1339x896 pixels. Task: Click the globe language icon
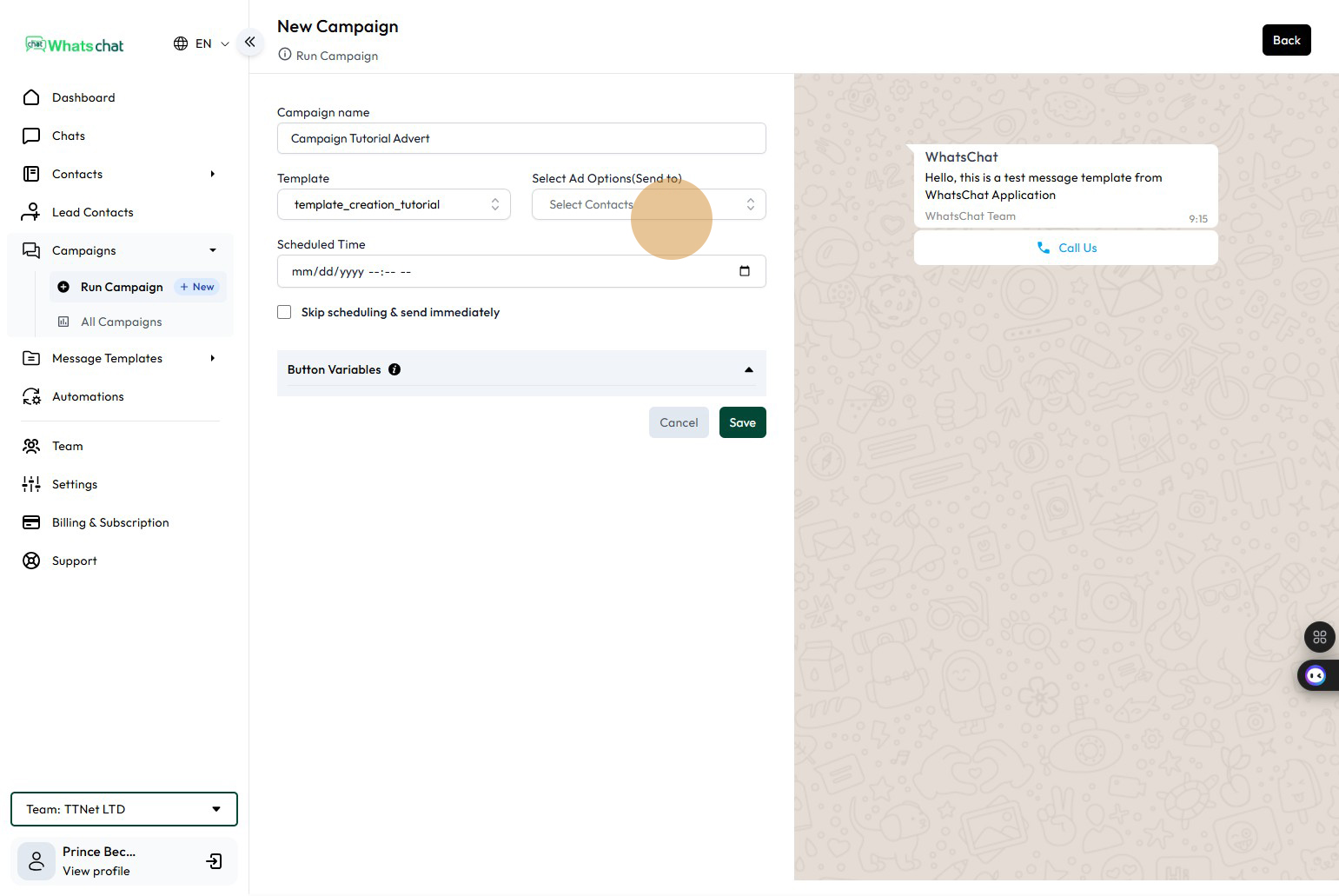tap(181, 43)
